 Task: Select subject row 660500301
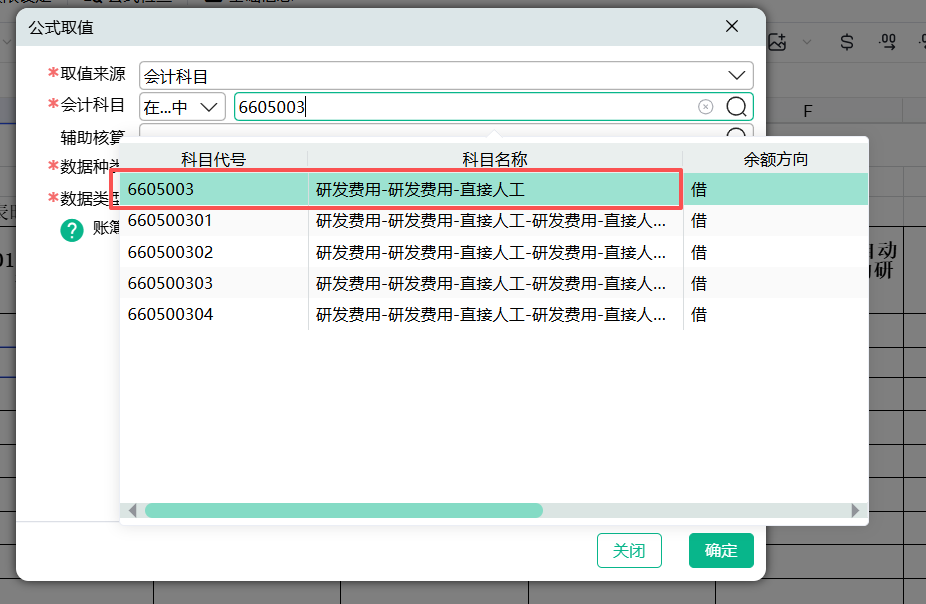coord(400,220)
